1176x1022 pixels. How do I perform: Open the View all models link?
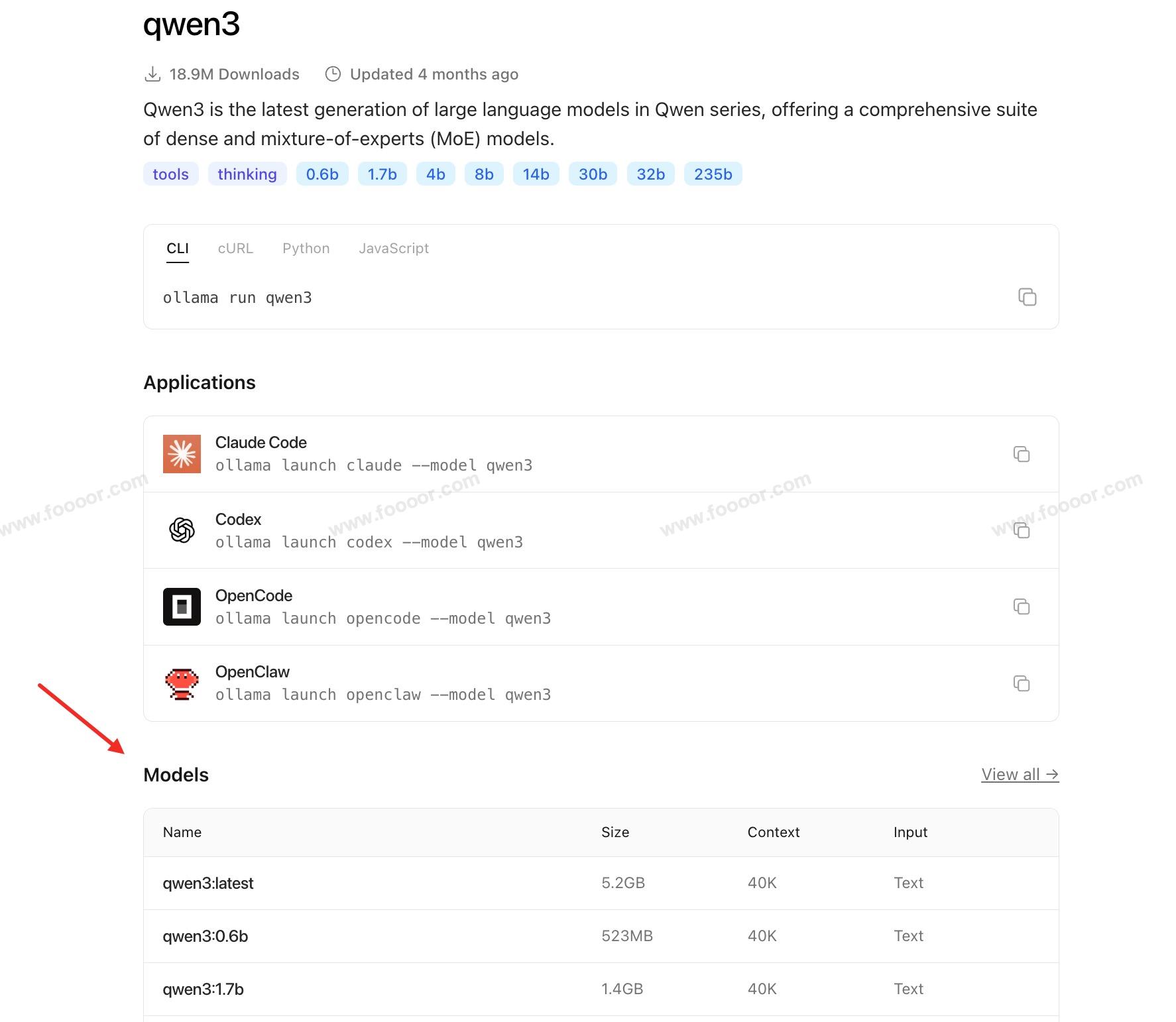tap(1020, 775)
